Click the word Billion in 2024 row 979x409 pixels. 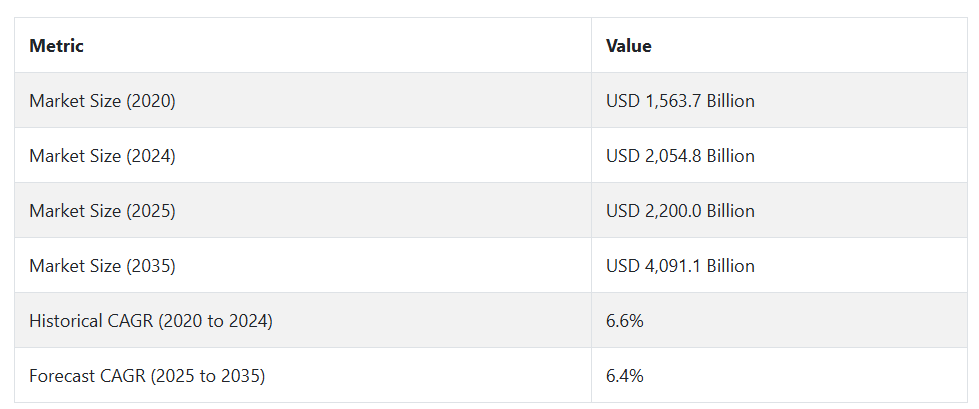pyautogui.click(x=731, y=155)
